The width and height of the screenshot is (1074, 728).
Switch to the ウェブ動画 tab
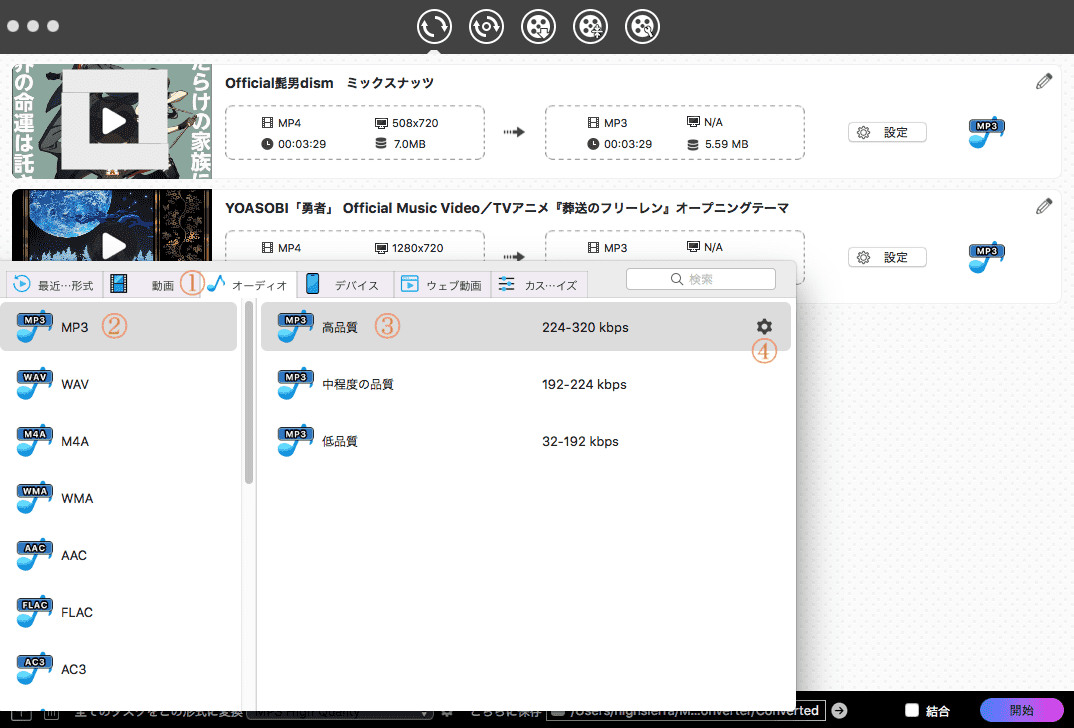coord(442,285)
